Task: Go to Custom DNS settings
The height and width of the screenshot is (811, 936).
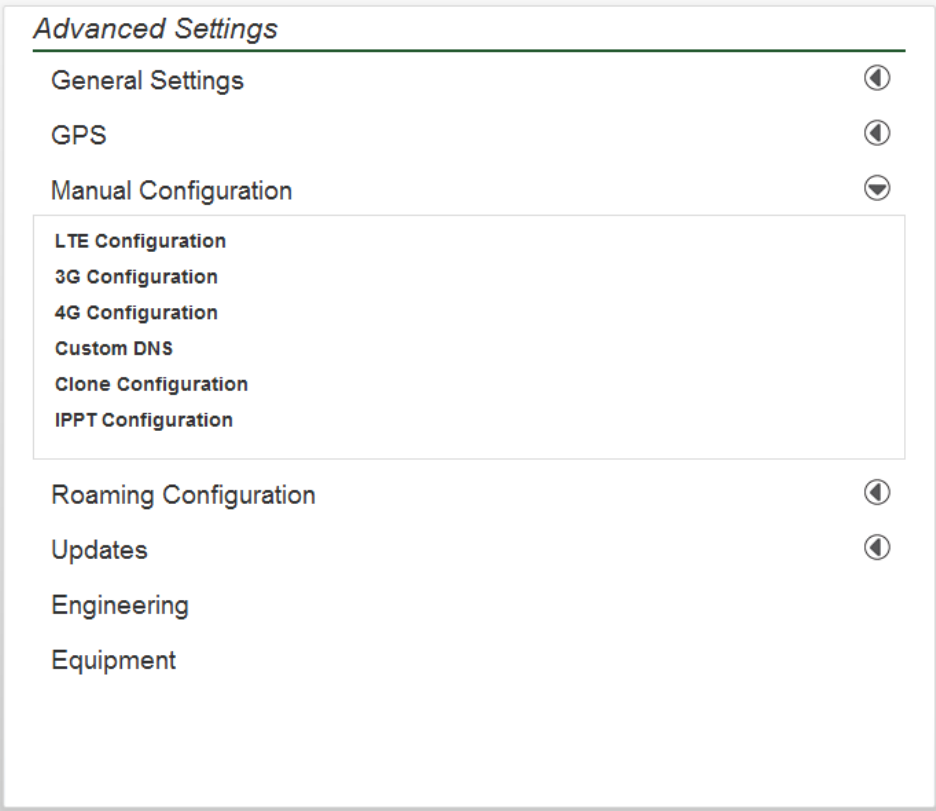Action: coord(114,349)
